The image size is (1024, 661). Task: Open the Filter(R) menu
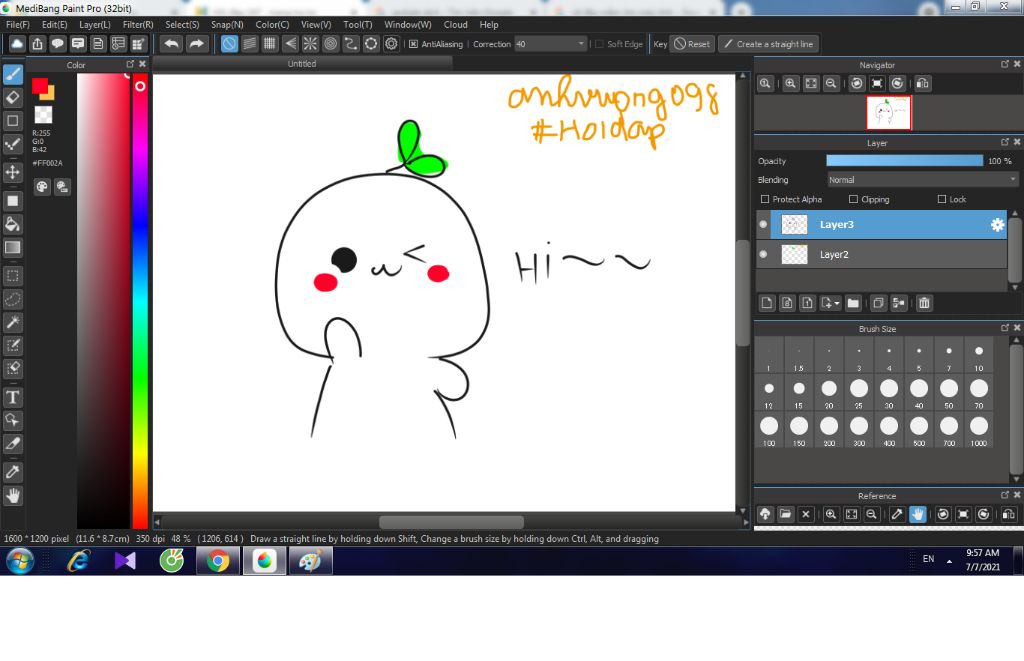pos(138,24)
